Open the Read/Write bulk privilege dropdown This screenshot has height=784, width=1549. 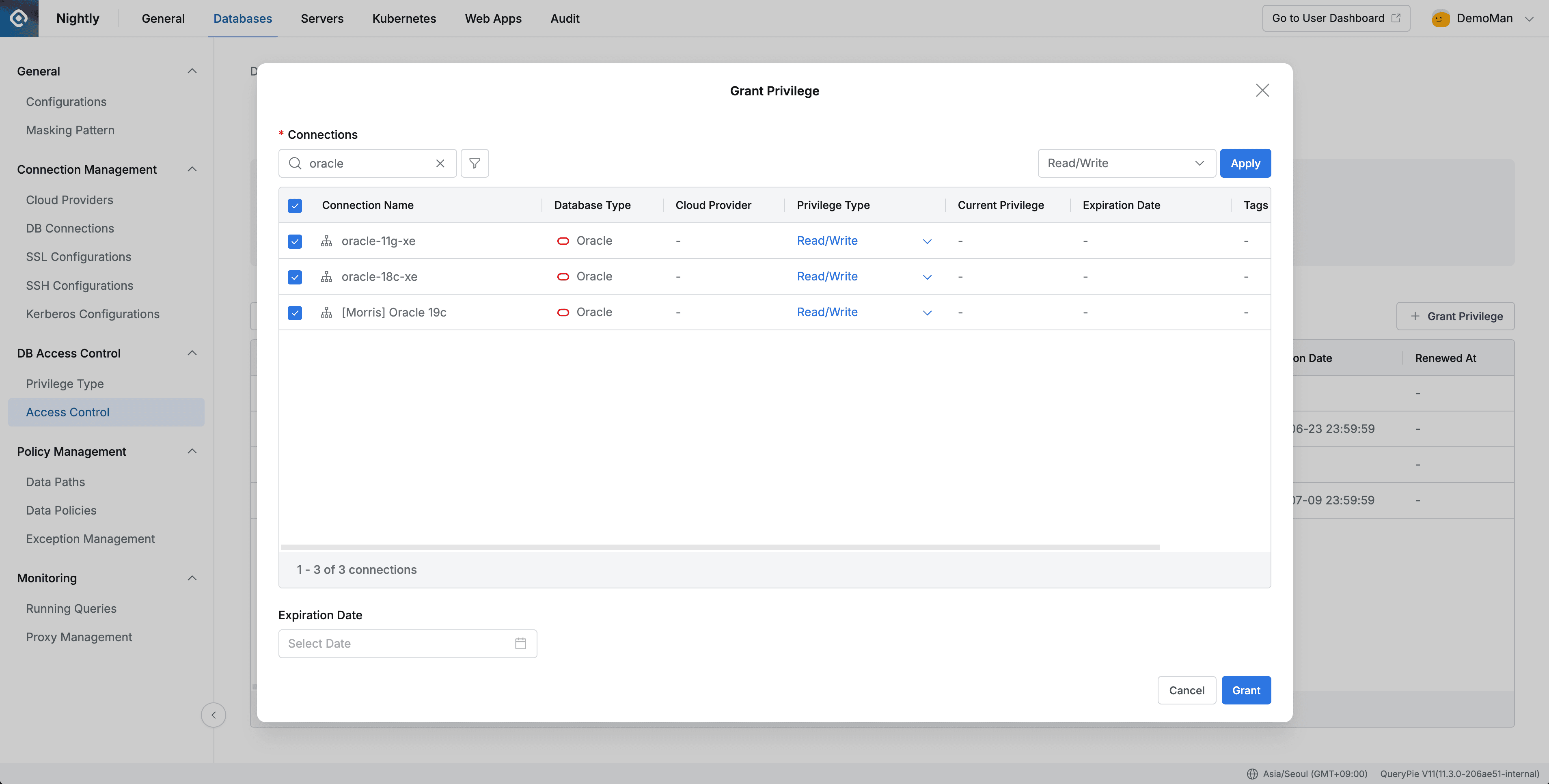click(1126, 163)
